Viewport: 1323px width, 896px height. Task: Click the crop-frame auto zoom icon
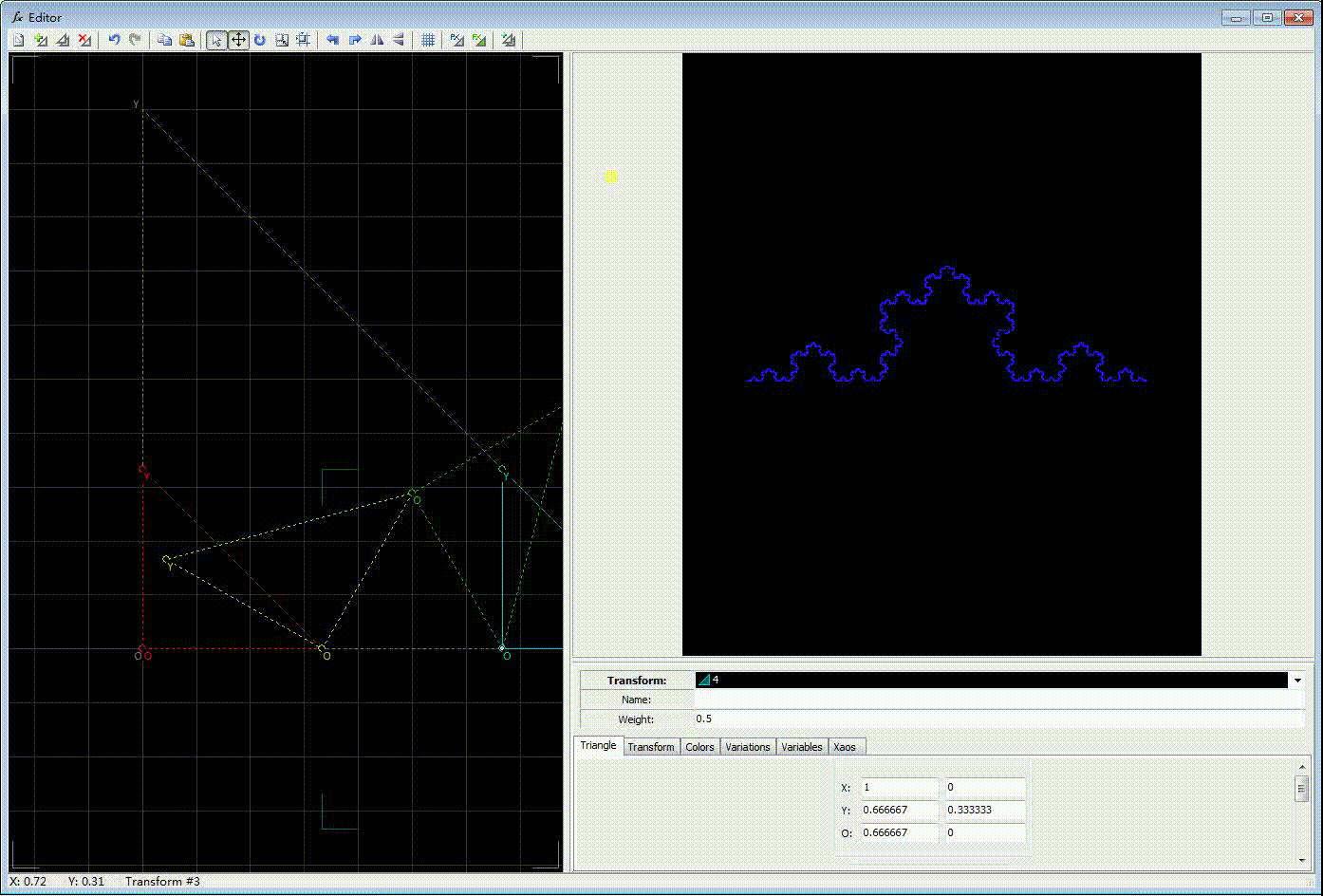pos(304,40)
